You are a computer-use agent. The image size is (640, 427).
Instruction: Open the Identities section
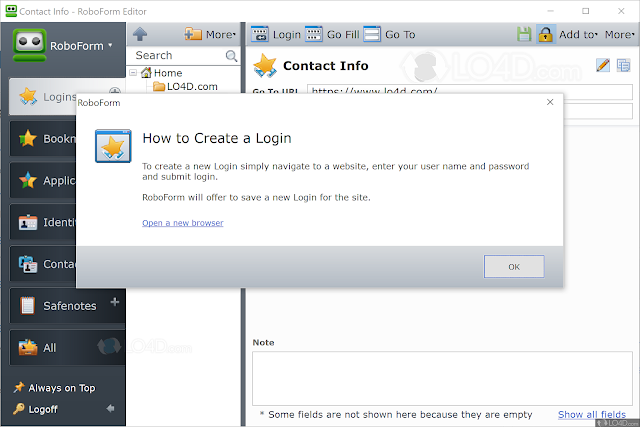point(43,222)
